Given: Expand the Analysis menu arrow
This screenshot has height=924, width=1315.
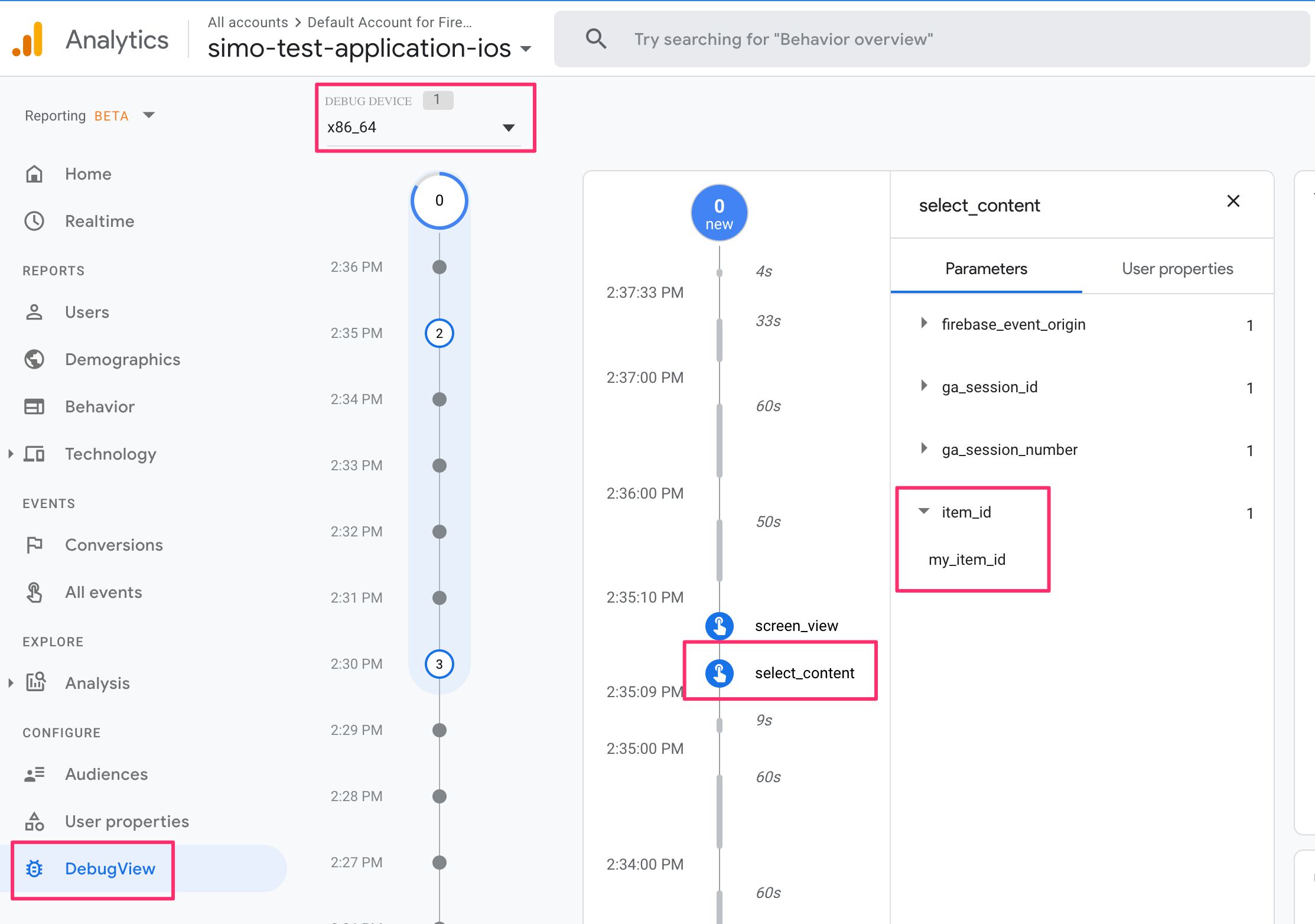Looking at the screenshot, I should [x=11, y=683].
